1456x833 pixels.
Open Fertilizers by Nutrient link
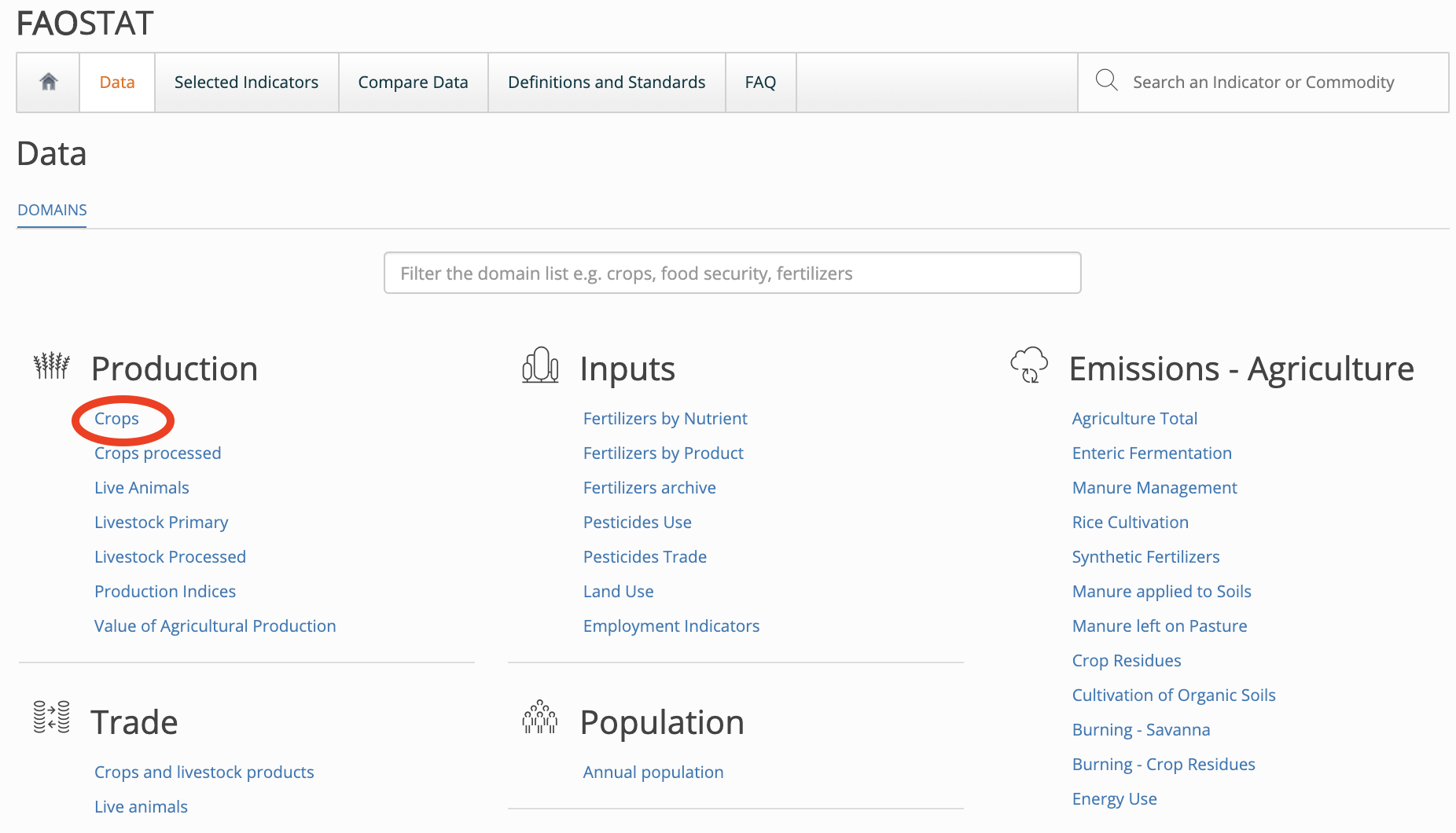point(664,419)
